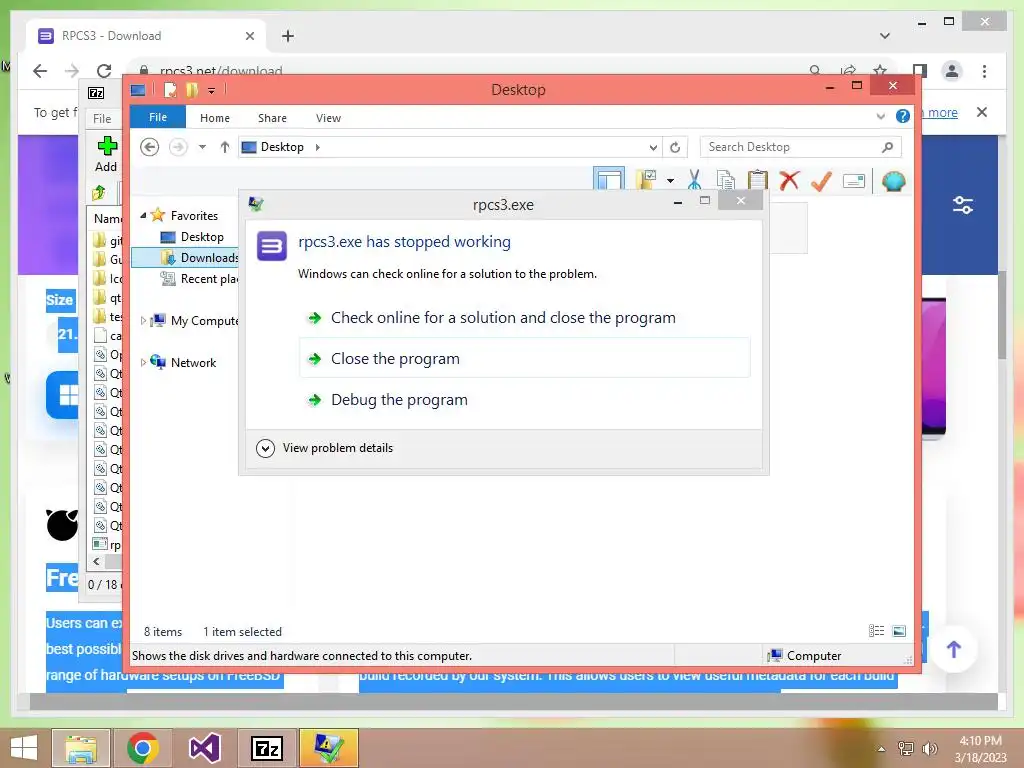This screenshot has height=768, width=1024.
Task: Open the Explorer File tab
Action: [x=157, y=117]
